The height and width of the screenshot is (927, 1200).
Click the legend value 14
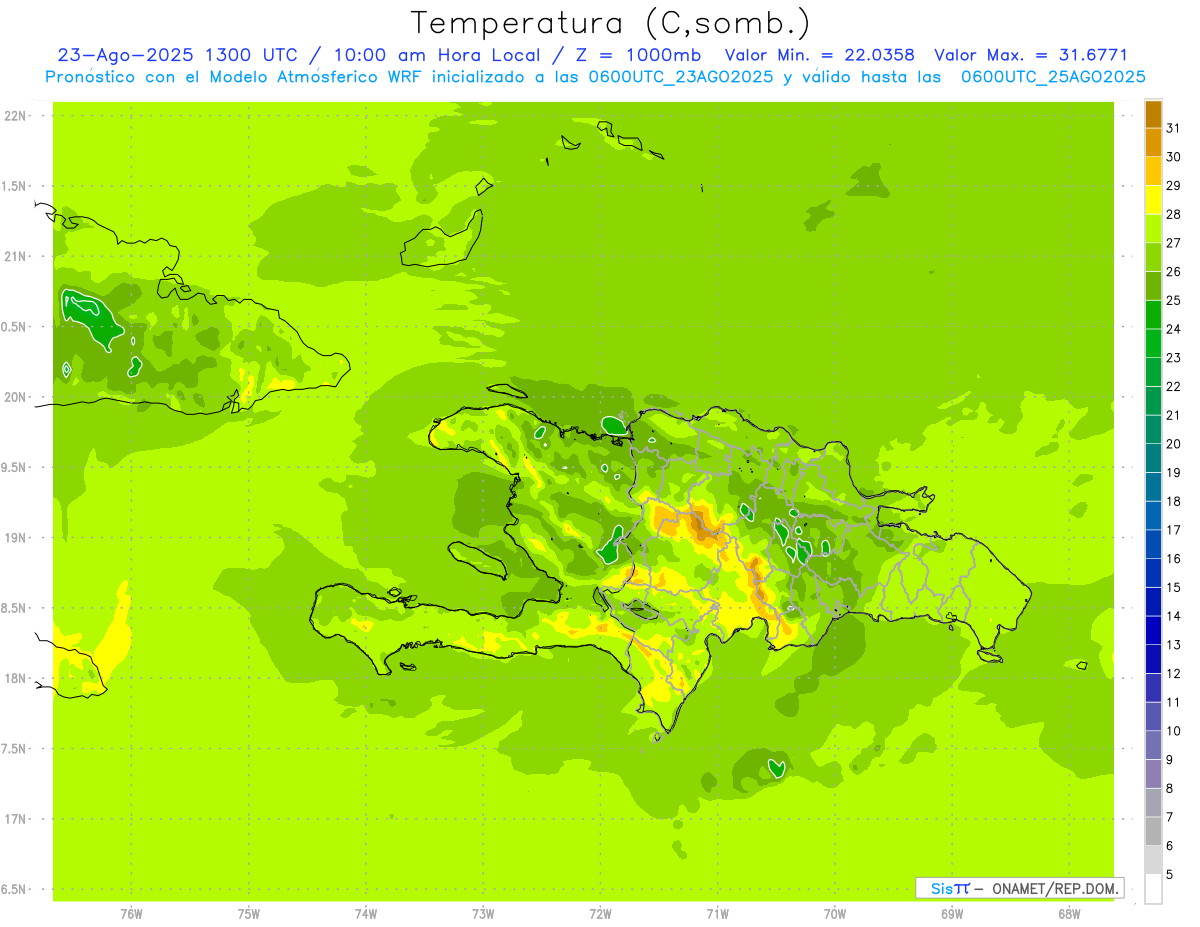[1174, 616]
